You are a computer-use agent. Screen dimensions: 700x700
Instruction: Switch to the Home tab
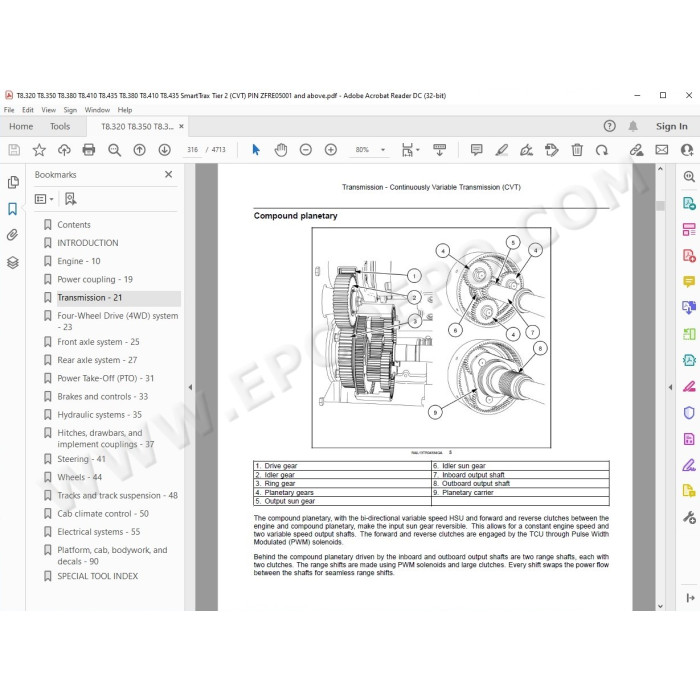[x=21, y=126]
